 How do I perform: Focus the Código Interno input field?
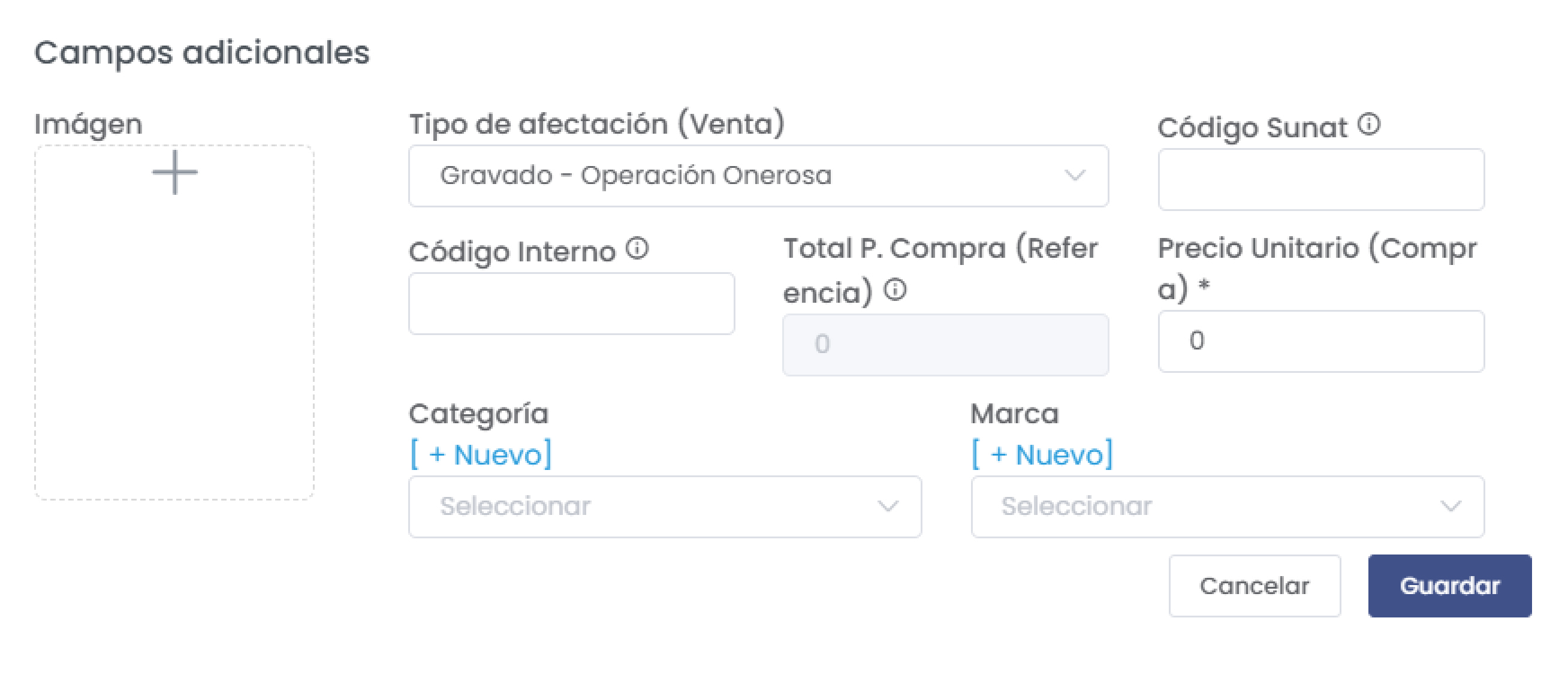pyautogui.click(x=571, y=304)
